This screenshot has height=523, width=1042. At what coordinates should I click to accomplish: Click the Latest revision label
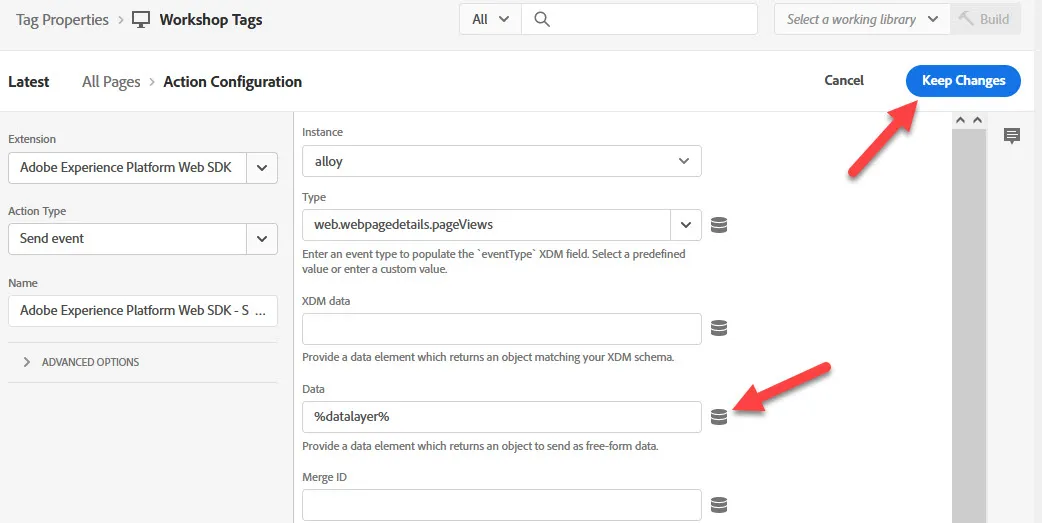click(29, 82)
